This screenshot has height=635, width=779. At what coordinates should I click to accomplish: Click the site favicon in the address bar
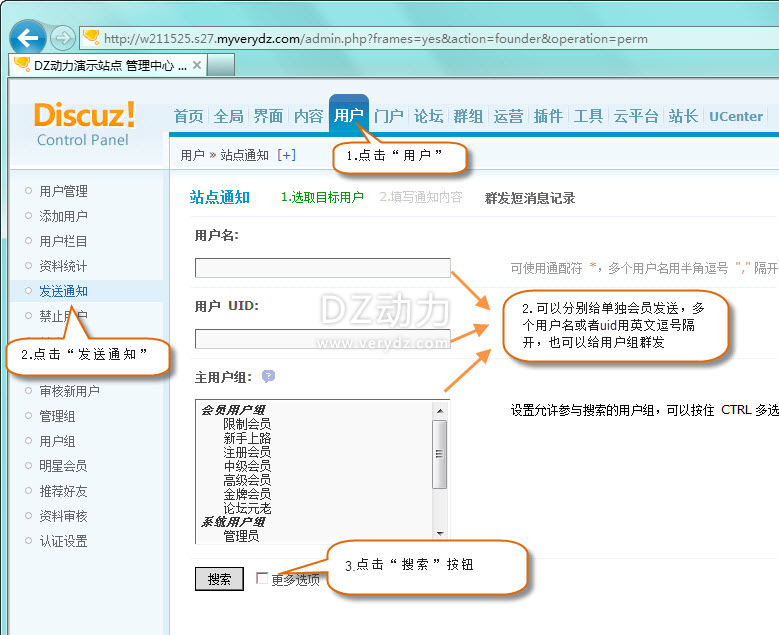[92, 38]
